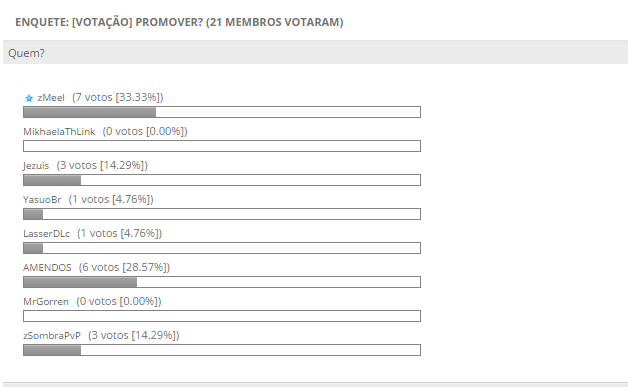This screenshot has width=628, height=387.
Task: Click the empty MrGorren result bar
Action: click(222, 316)
